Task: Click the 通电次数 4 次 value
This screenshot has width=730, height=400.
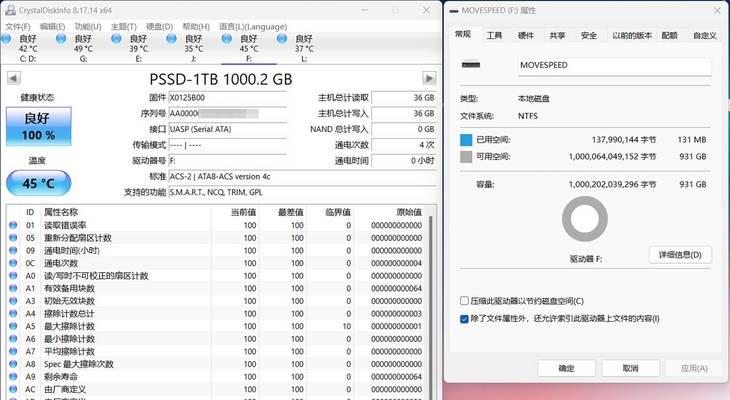Action: click(x=404, y=145)
